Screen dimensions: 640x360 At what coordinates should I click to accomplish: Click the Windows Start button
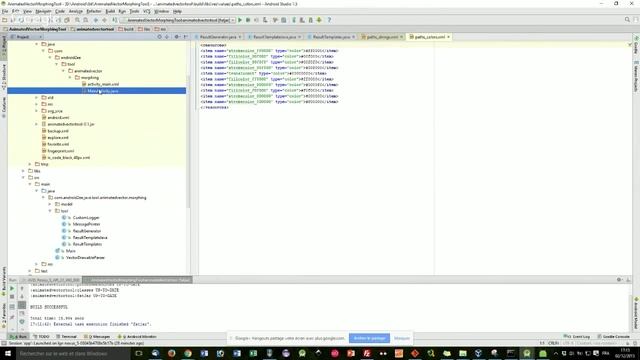8,353
